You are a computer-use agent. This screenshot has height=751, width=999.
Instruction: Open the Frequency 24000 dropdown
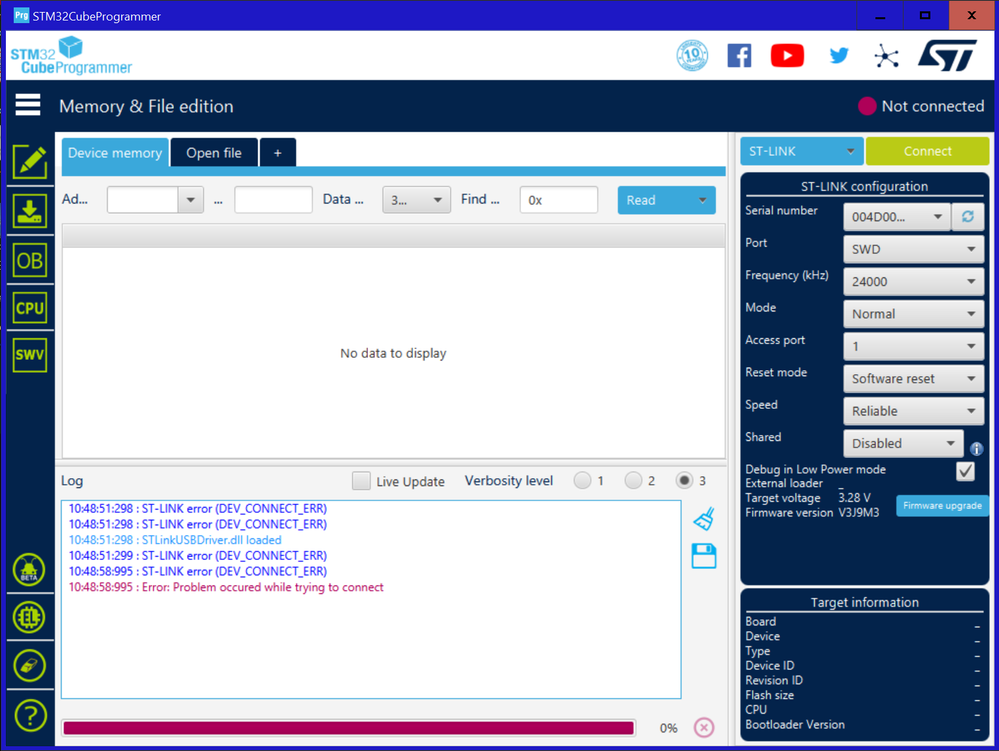914,282
